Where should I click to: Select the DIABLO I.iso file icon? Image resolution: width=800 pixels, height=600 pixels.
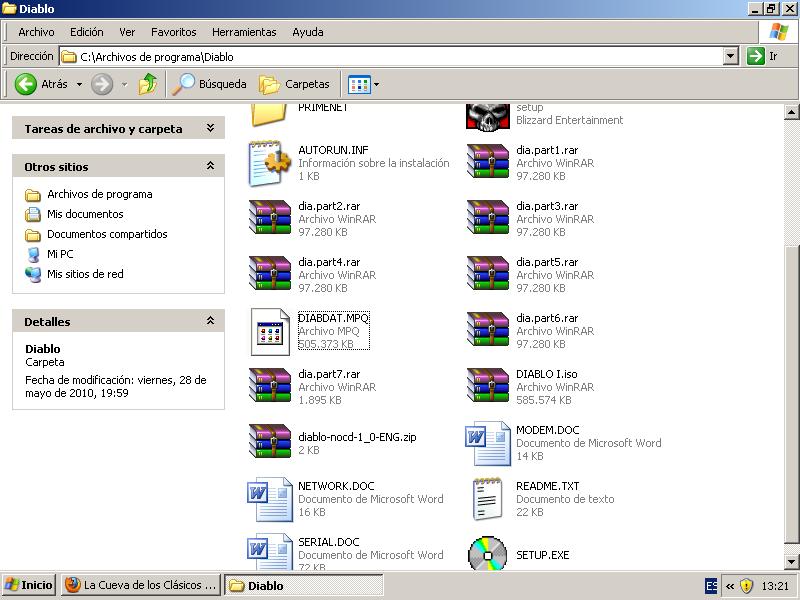point(488,386)
